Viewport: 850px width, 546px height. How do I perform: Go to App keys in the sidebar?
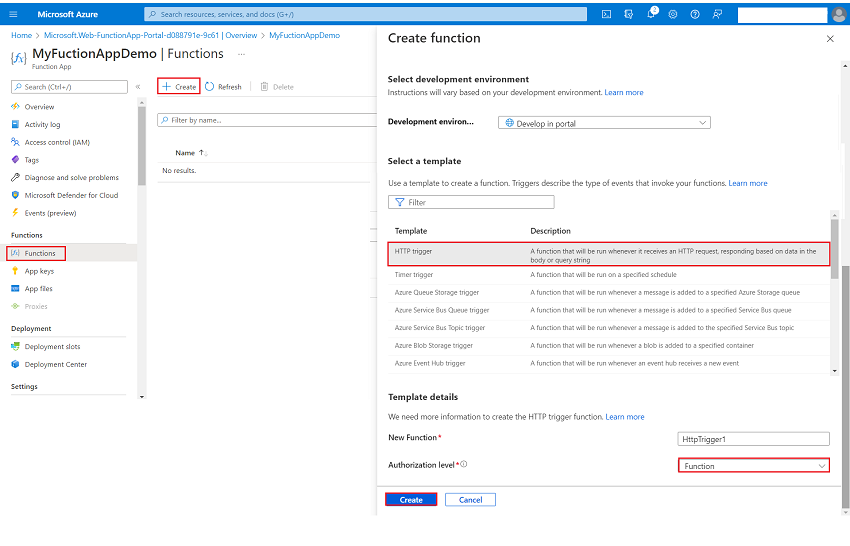point(39,271)
